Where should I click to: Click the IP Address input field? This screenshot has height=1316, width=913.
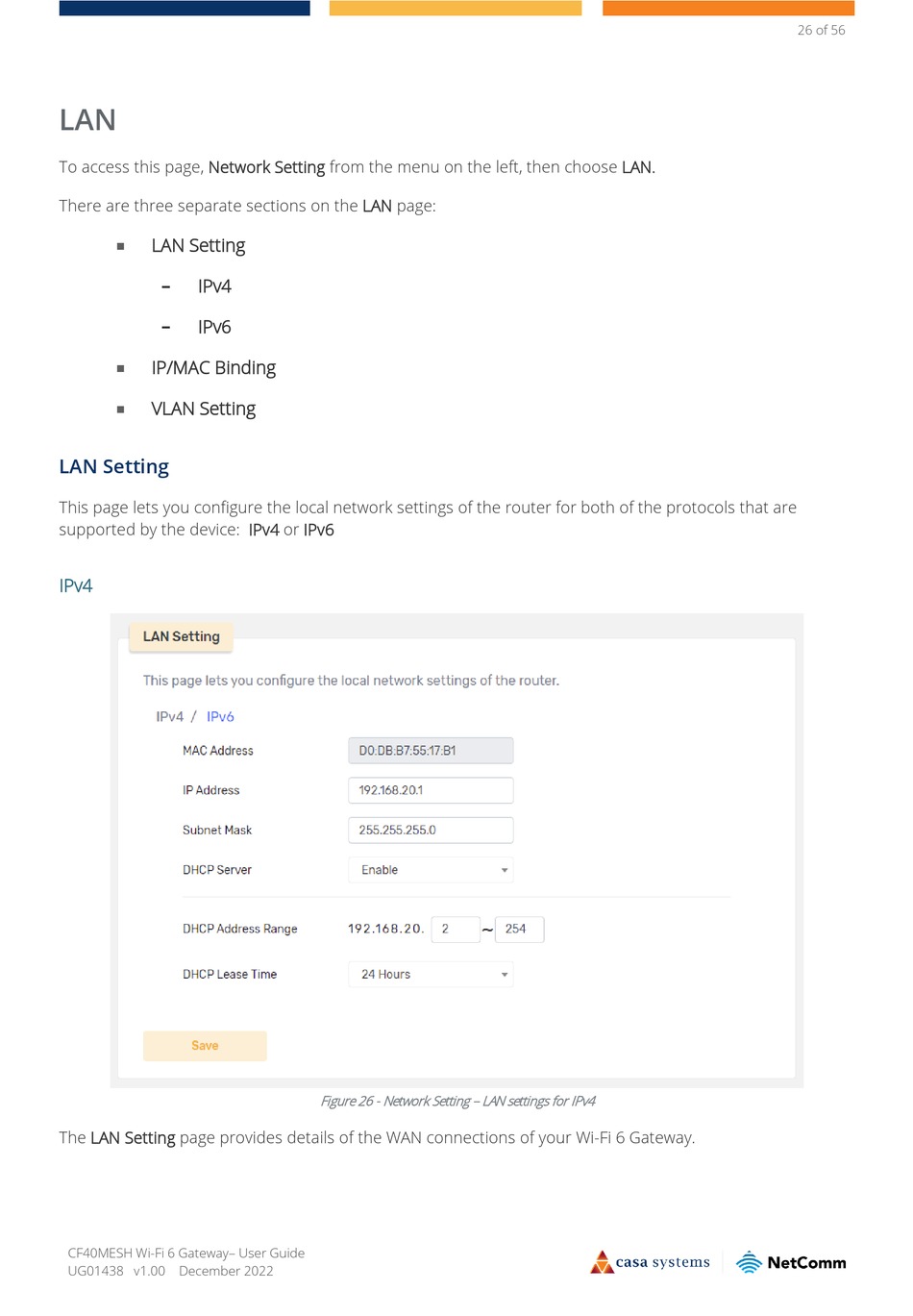click(x=430, y=790)
